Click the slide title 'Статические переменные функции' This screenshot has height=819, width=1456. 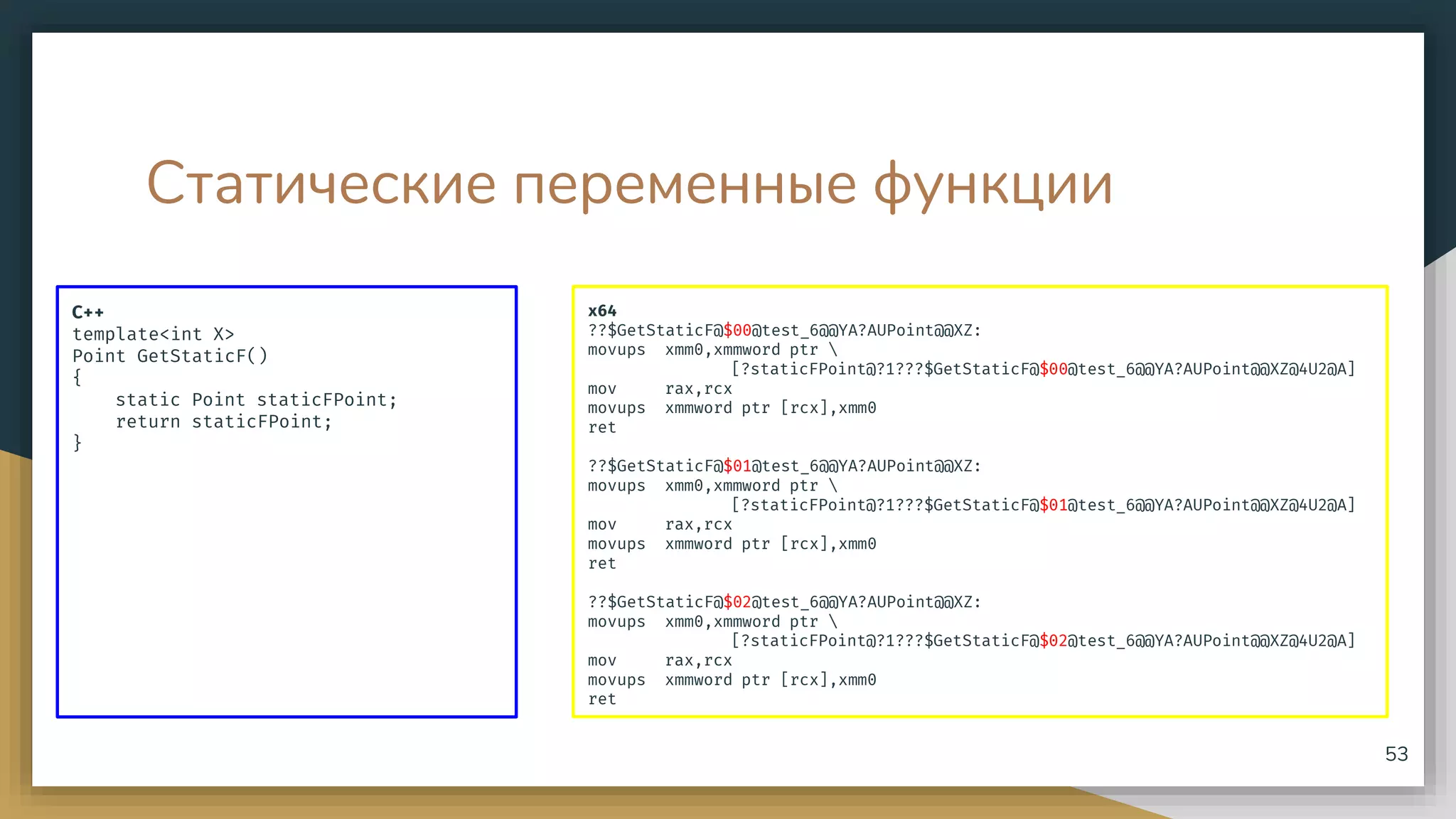[x=629, y=184]
